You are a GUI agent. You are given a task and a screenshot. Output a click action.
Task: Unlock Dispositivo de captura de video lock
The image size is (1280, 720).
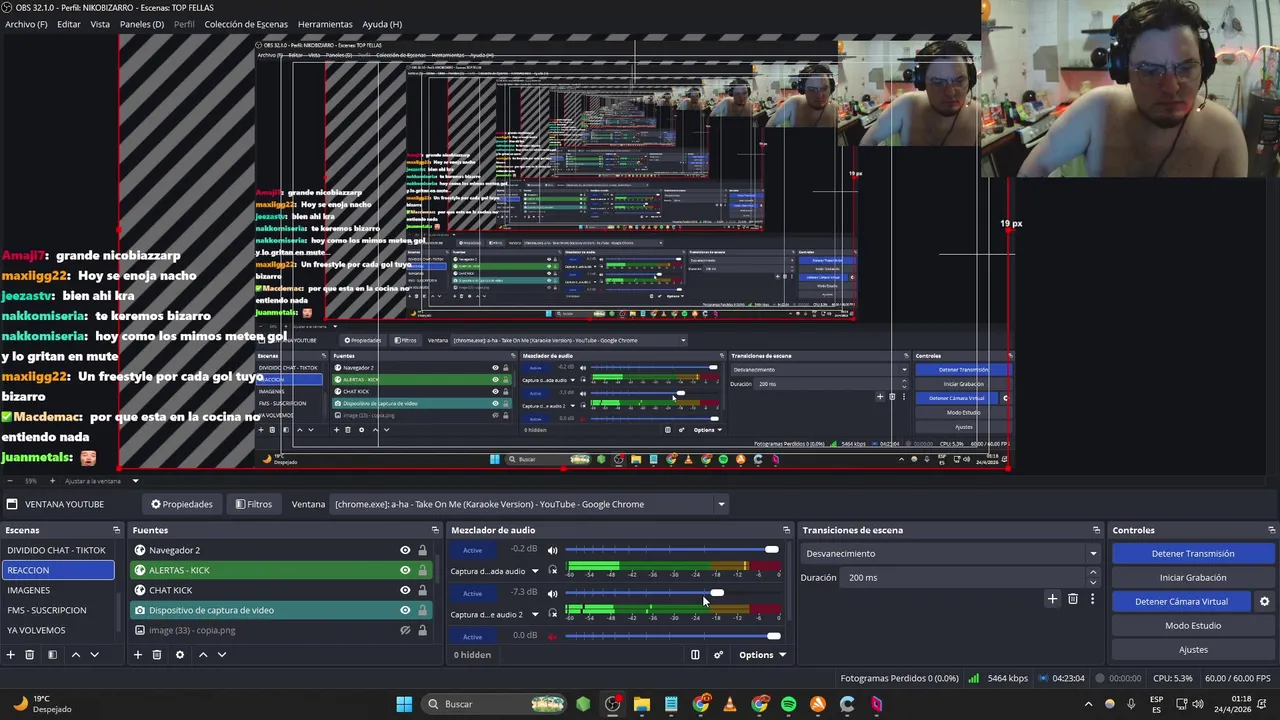(422, 610)
